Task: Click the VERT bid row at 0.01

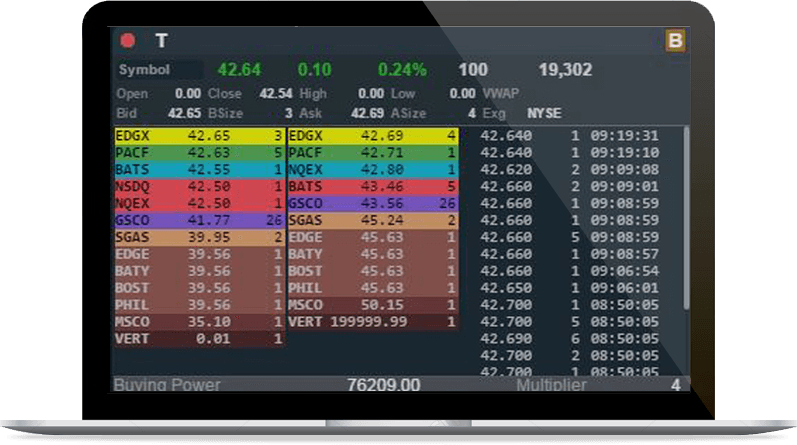Action: click(x=199, y=339)
